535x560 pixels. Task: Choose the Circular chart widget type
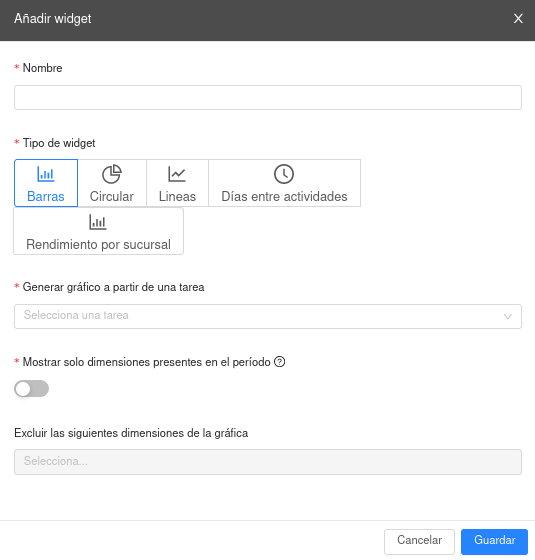point(112,183)
